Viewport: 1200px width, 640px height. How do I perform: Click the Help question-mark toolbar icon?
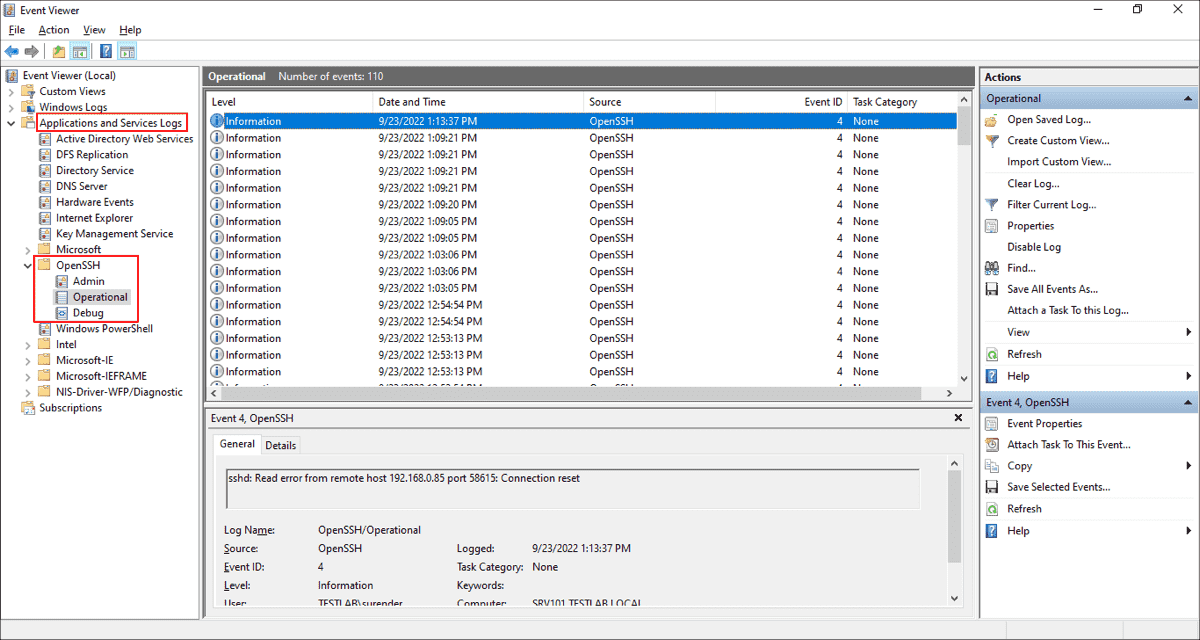pyautogui.click(x=104, y=51)
